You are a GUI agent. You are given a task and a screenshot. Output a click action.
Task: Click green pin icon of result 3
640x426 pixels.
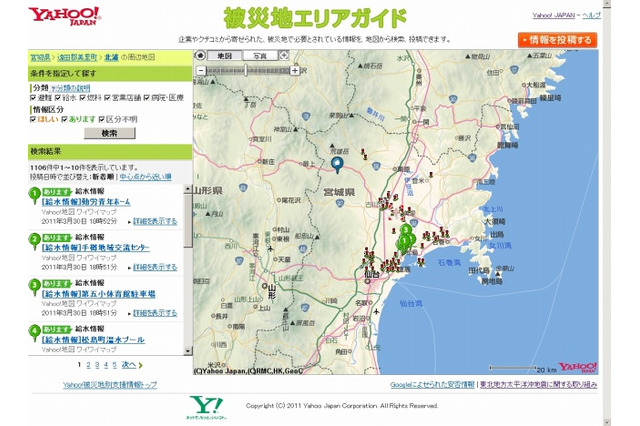click(x=35, y=288)
